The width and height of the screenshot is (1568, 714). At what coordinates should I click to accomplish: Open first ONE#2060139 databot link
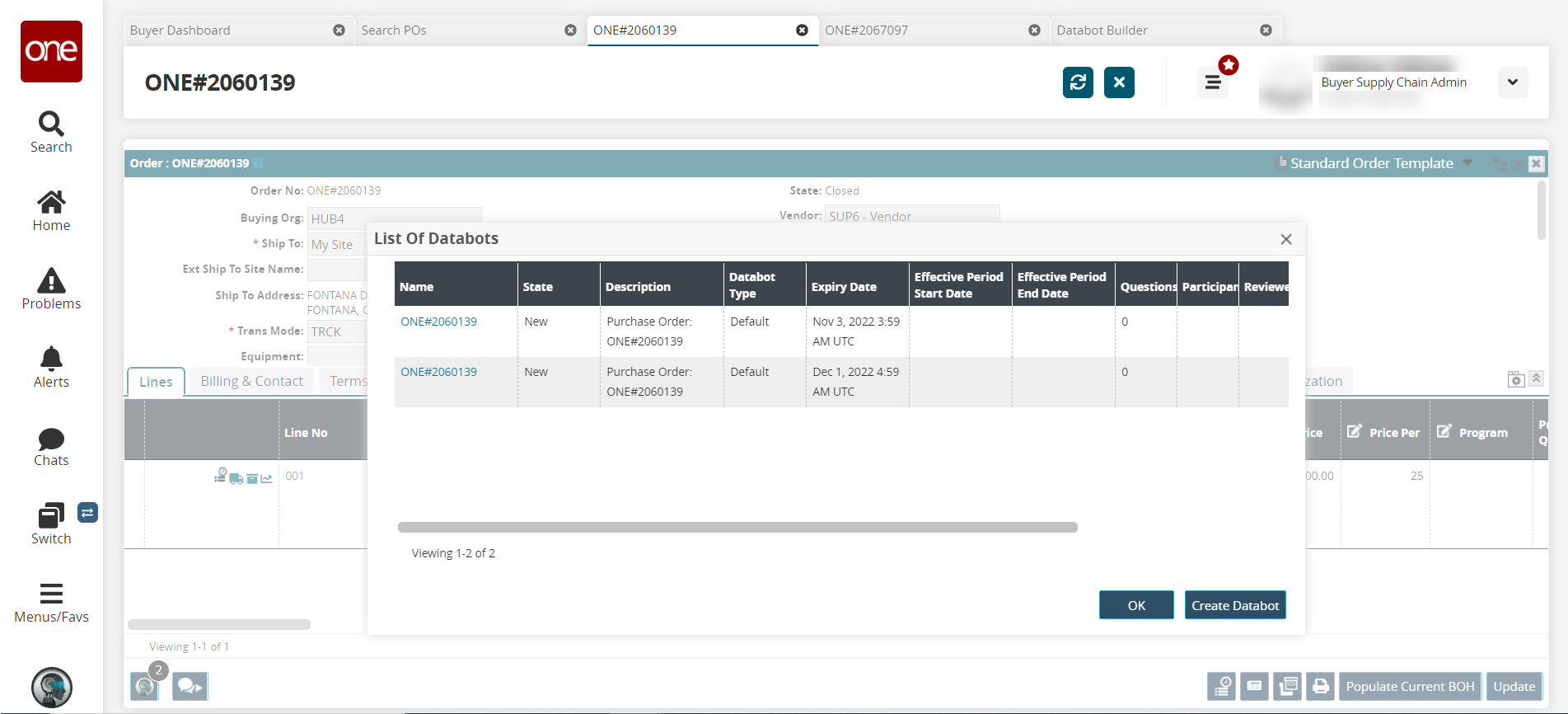(438, 322)
